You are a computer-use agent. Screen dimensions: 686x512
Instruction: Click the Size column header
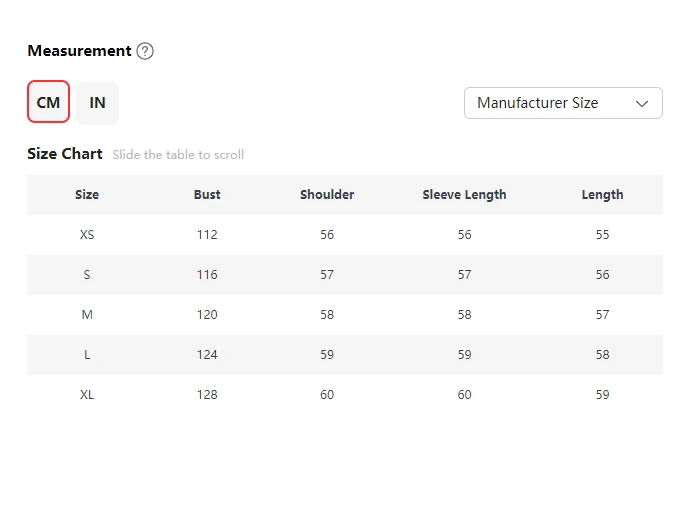point(87,195)
